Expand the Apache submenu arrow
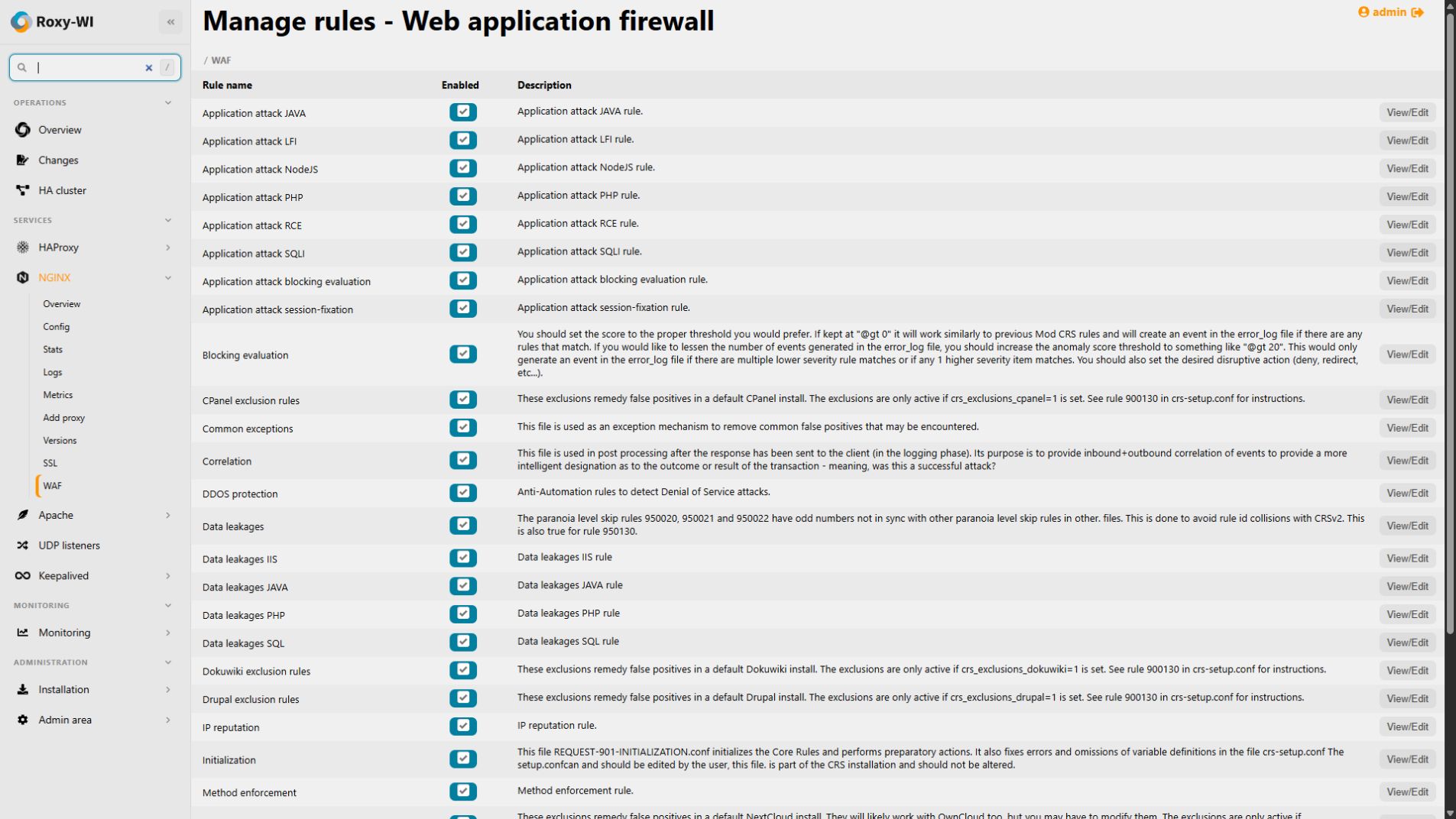The width and height of the screenshot is (1456, 819). tap(168, 516)
